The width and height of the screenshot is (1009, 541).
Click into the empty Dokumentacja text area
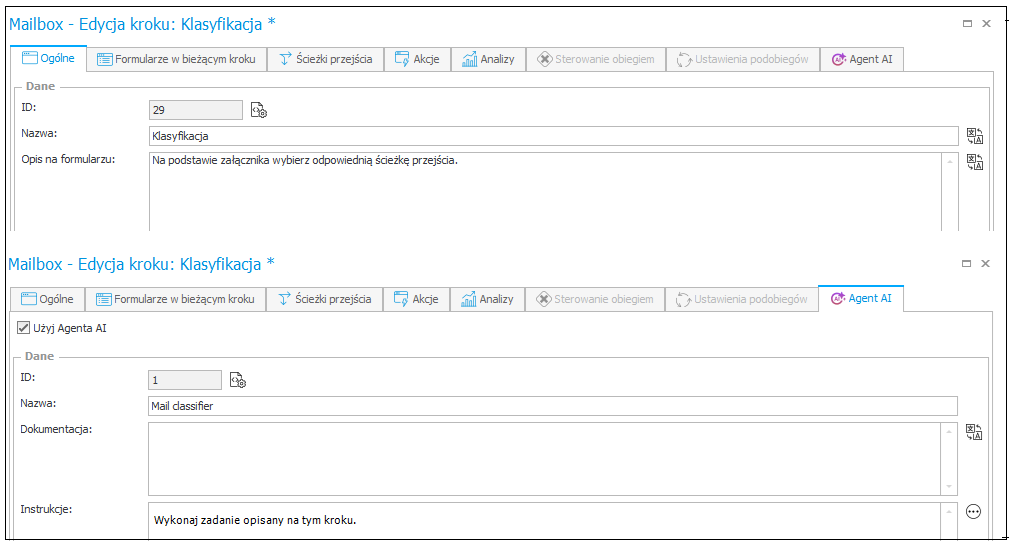[545, 458]
